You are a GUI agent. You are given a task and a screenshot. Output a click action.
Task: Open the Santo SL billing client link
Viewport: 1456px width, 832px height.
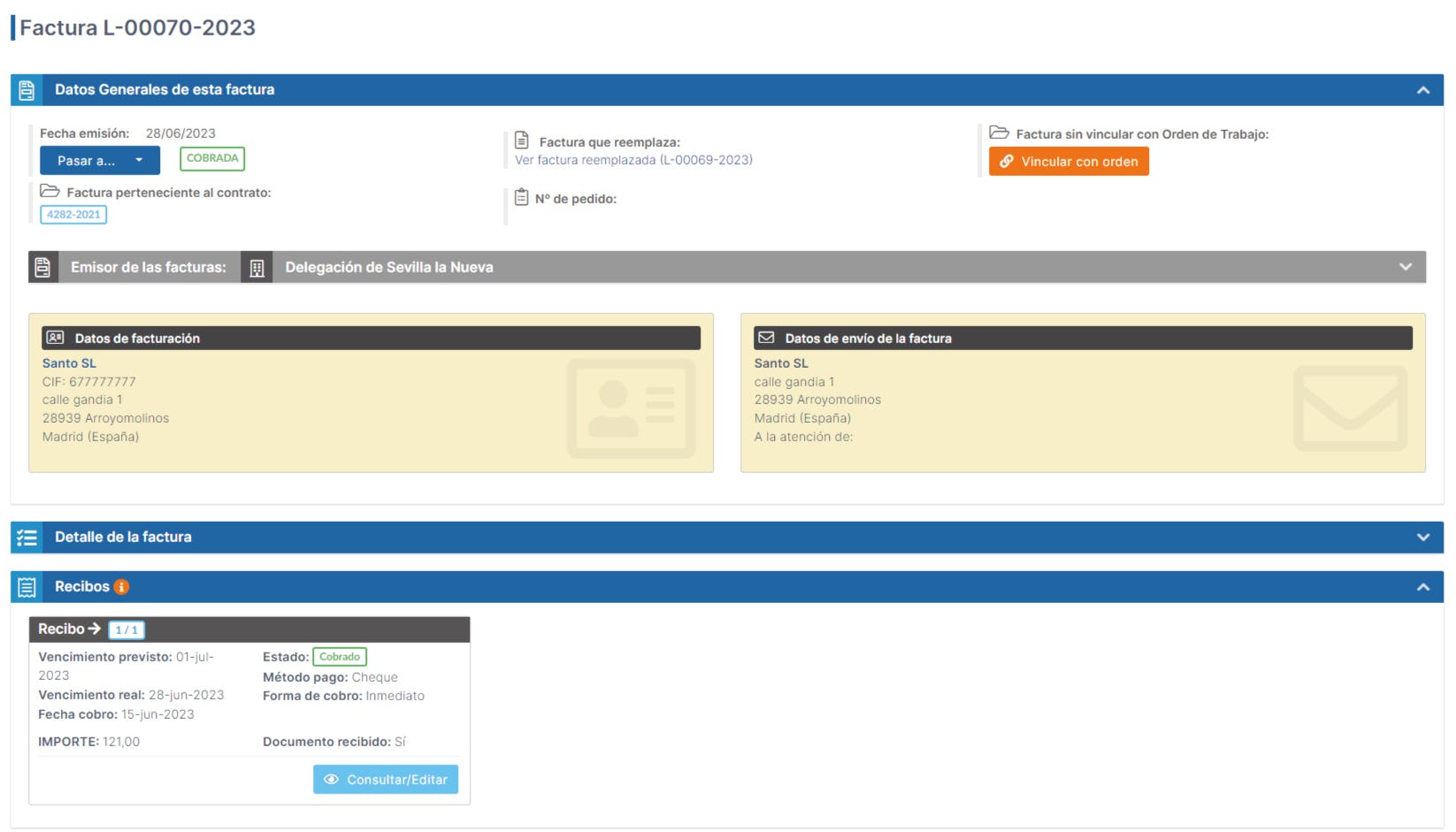pyautogui.click(x=69, y=363)
